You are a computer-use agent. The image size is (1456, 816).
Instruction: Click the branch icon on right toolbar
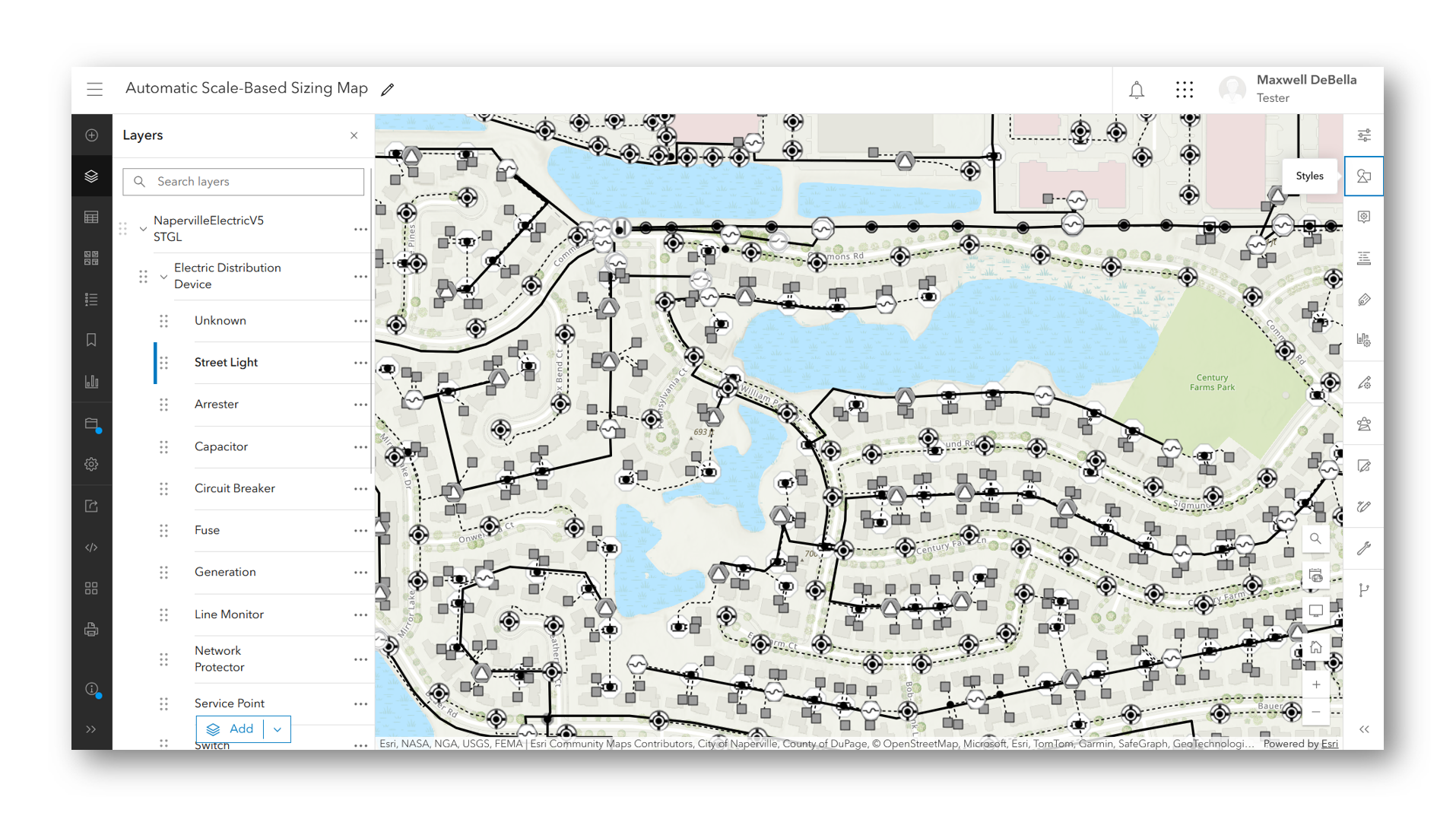(x=1364, y=590)
